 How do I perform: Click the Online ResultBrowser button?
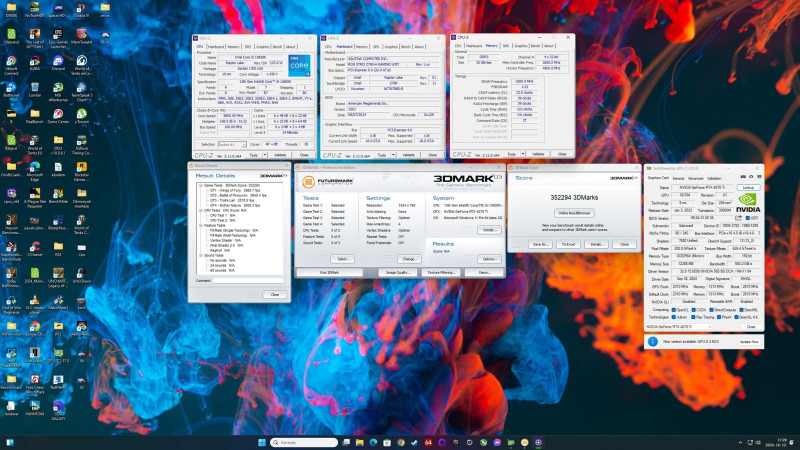[x=574, y=213]
